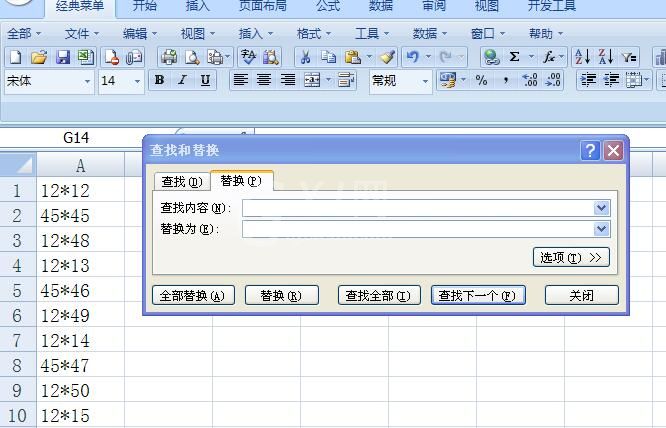Expand options with 选项(T) >> button
Image resolution: width=666 pixels, height=428 pixels.
(571, 257)
